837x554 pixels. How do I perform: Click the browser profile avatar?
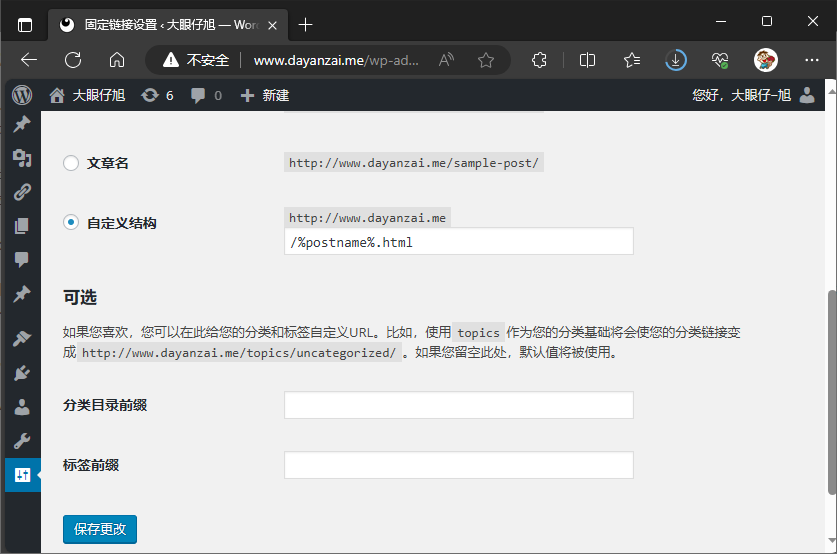(x=765, y=60)
